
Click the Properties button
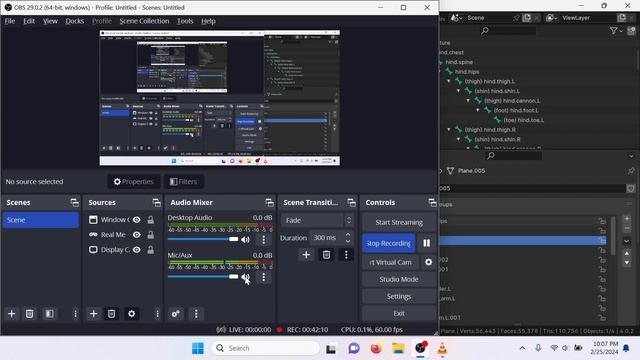pyautogui.click(x=133, y=182)
